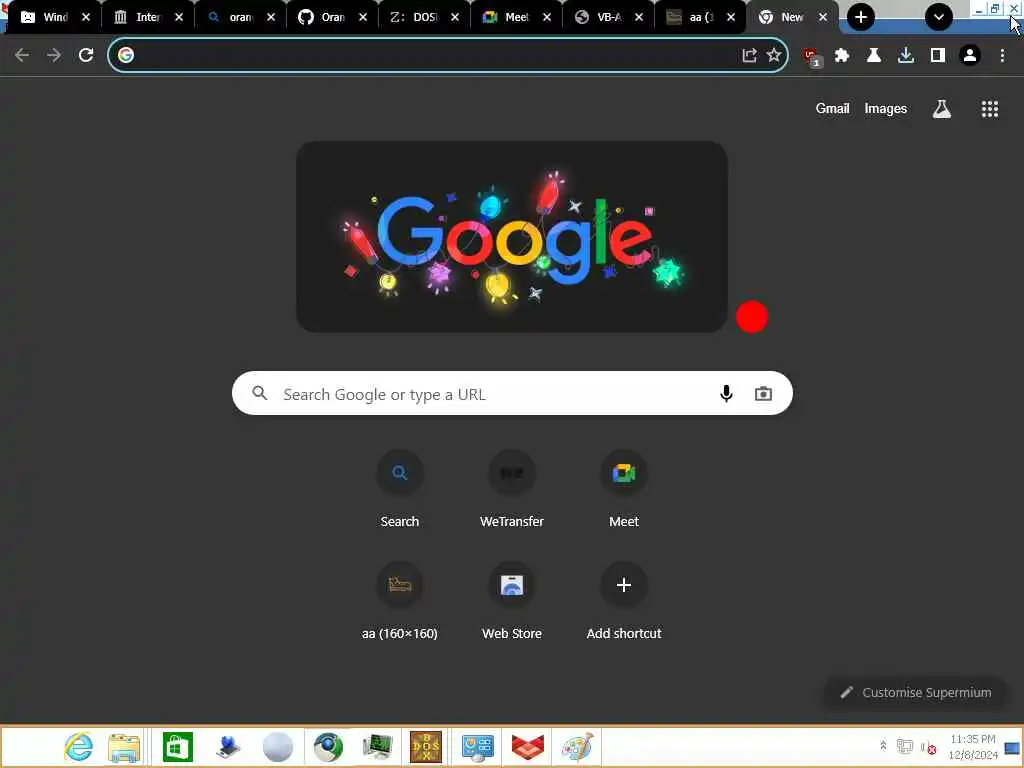Open the Paint palette taskbar icon
The width and height of the screenshot is (1024, 768).
[577, 747]
